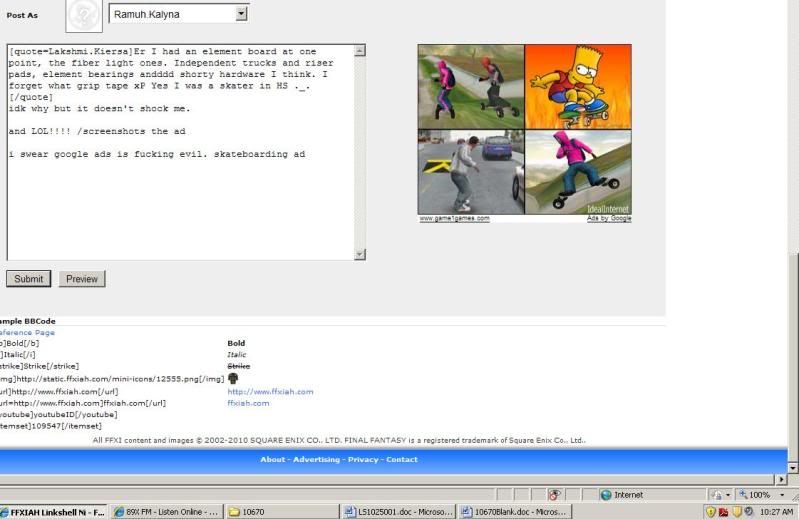Open the www.game1games.com ad link
This screenshot has width=799, height=519.
pos(454,218)
